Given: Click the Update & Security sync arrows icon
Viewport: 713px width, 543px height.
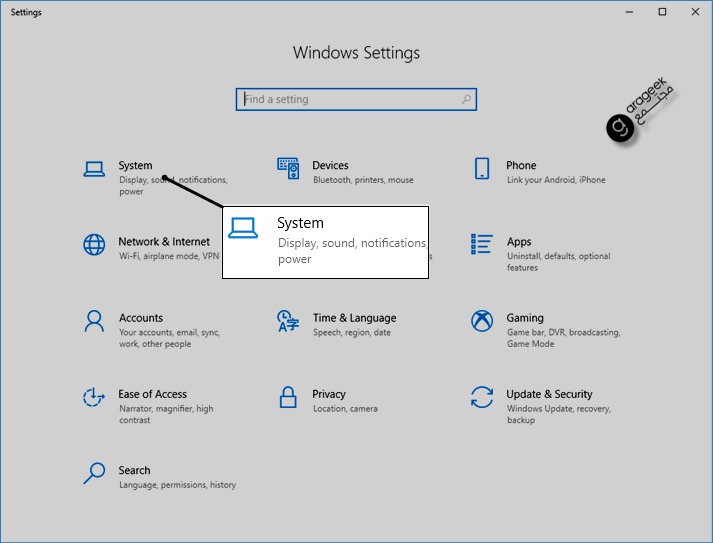Looking at the screenshot, I should [482, 397].
